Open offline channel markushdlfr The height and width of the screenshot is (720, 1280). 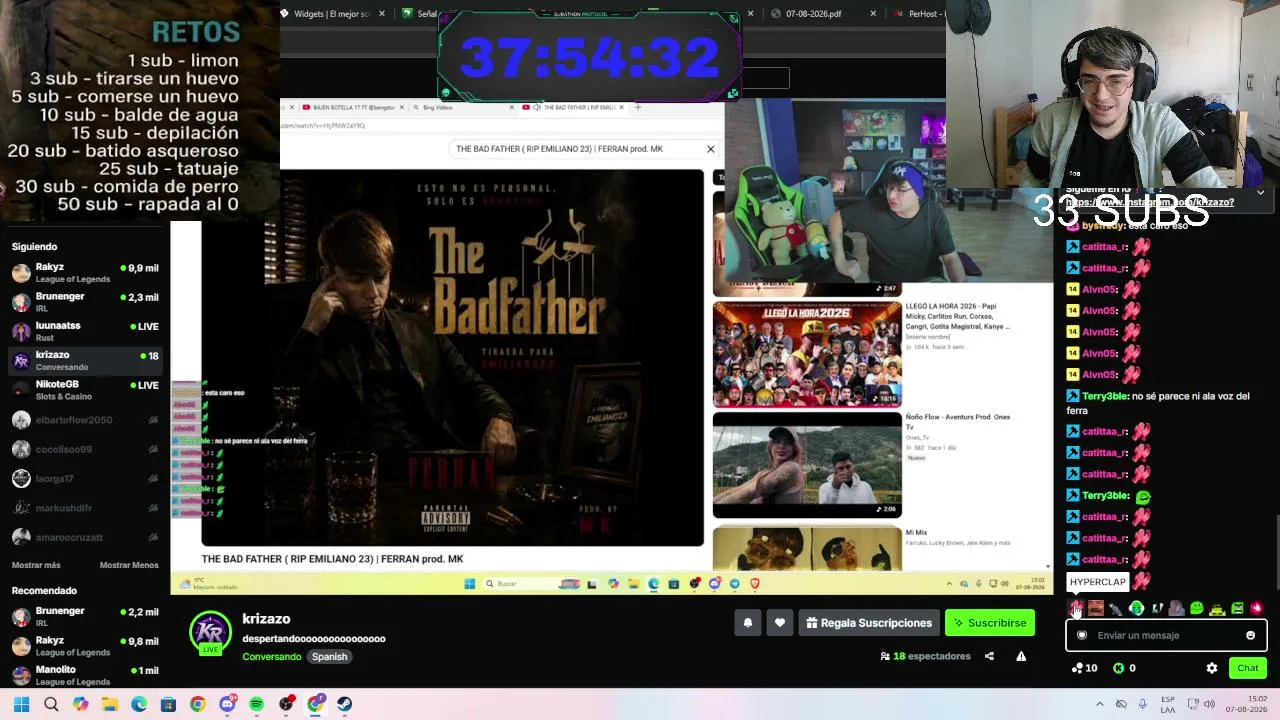tap(85, 508)
